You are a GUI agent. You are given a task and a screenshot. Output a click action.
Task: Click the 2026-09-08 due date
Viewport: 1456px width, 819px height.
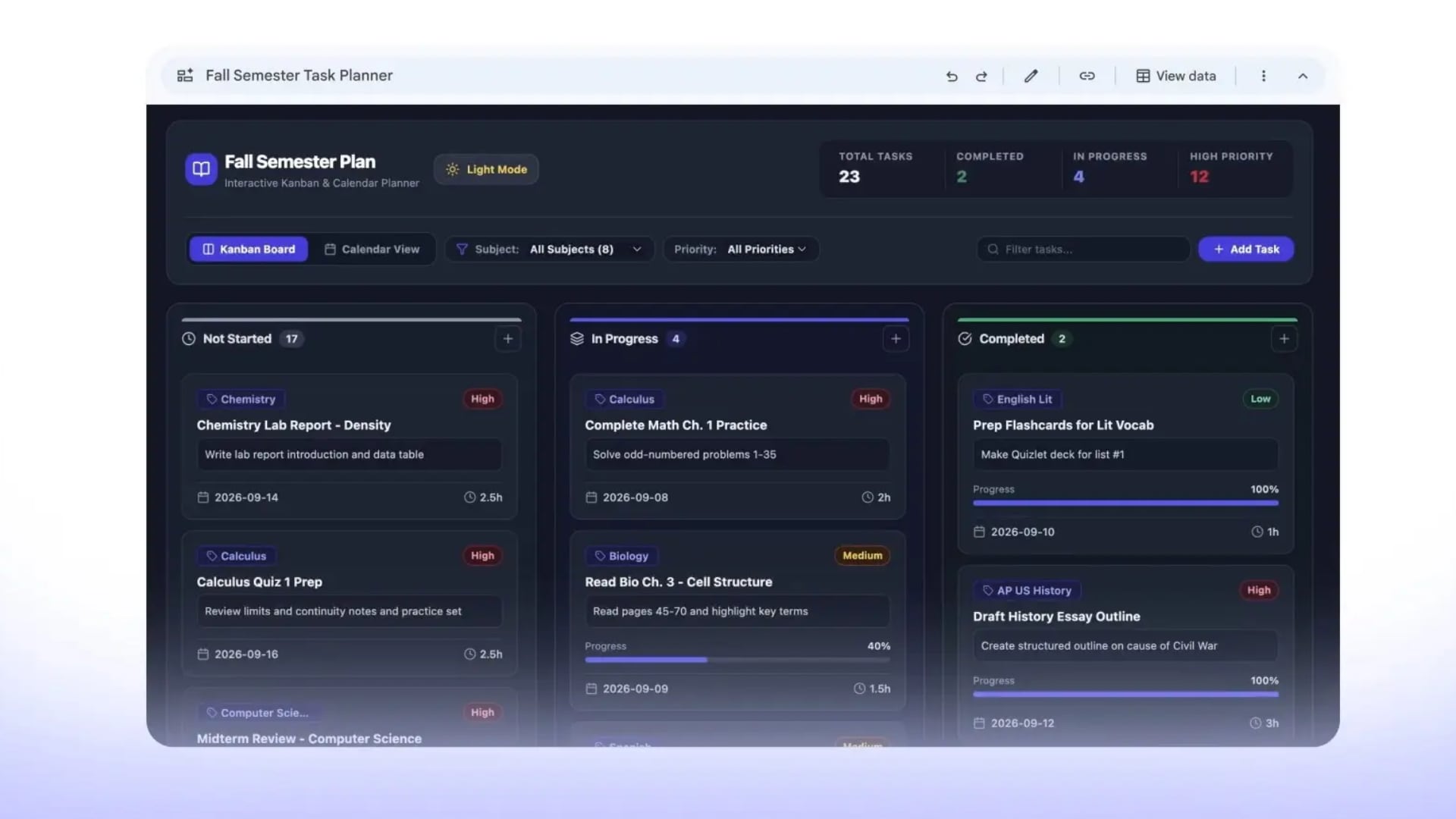click(626, 497)
